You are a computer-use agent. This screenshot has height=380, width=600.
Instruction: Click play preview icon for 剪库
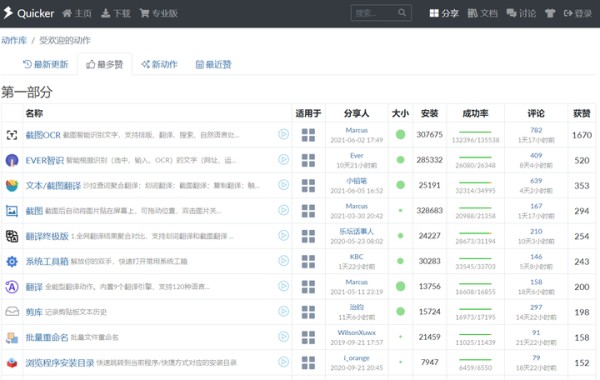click(283, 312)
